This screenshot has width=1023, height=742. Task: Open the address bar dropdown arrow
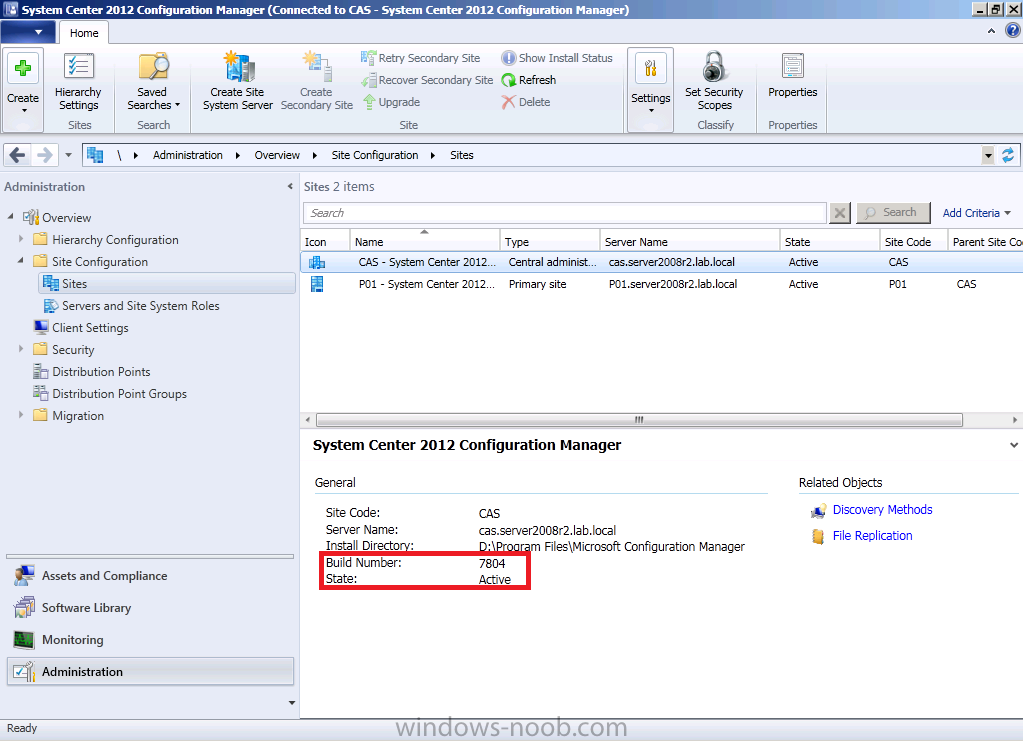tap(988, 155)
